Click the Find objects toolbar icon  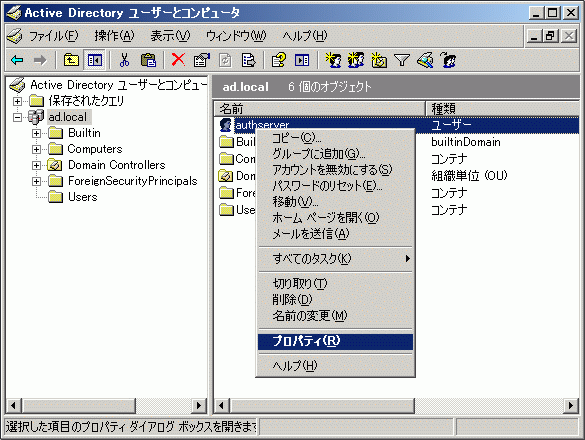click(x=425, y=60)
